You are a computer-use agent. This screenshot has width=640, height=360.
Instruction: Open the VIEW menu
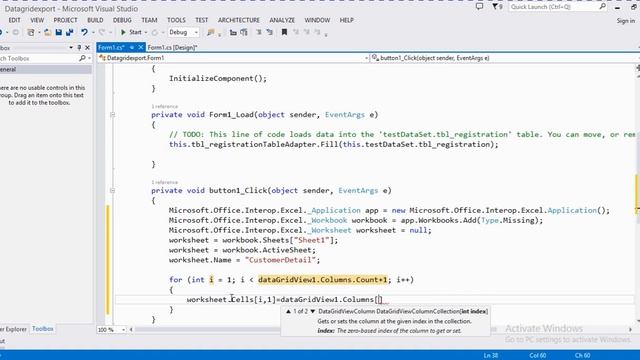(x=37, y=20)
